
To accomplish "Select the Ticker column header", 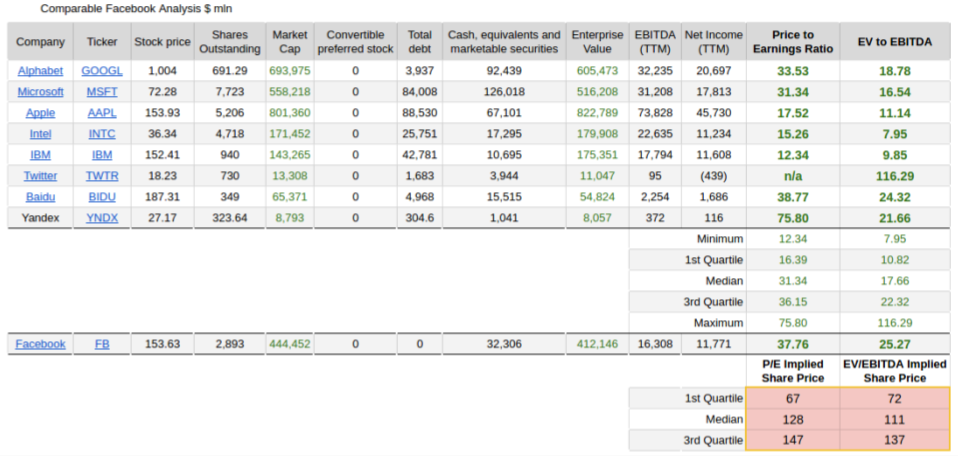I will click(102, 42).
